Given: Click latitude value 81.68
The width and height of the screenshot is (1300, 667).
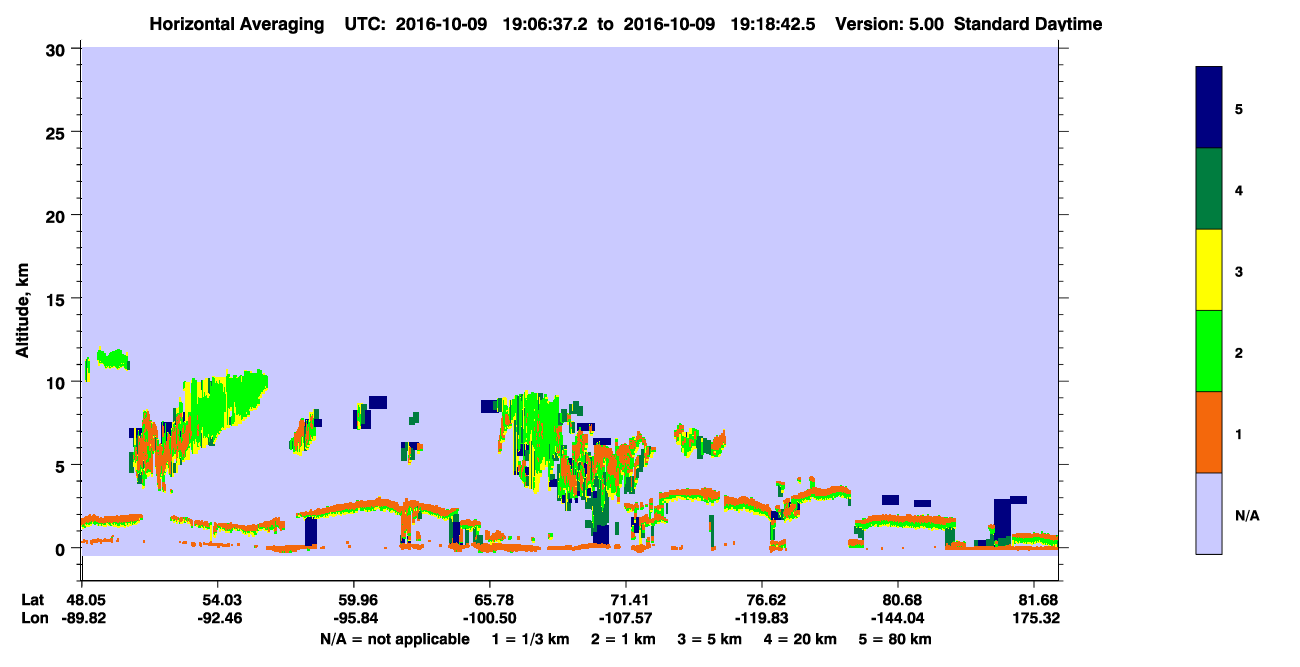Looking at the screenshot, I should coord(1040,600).
